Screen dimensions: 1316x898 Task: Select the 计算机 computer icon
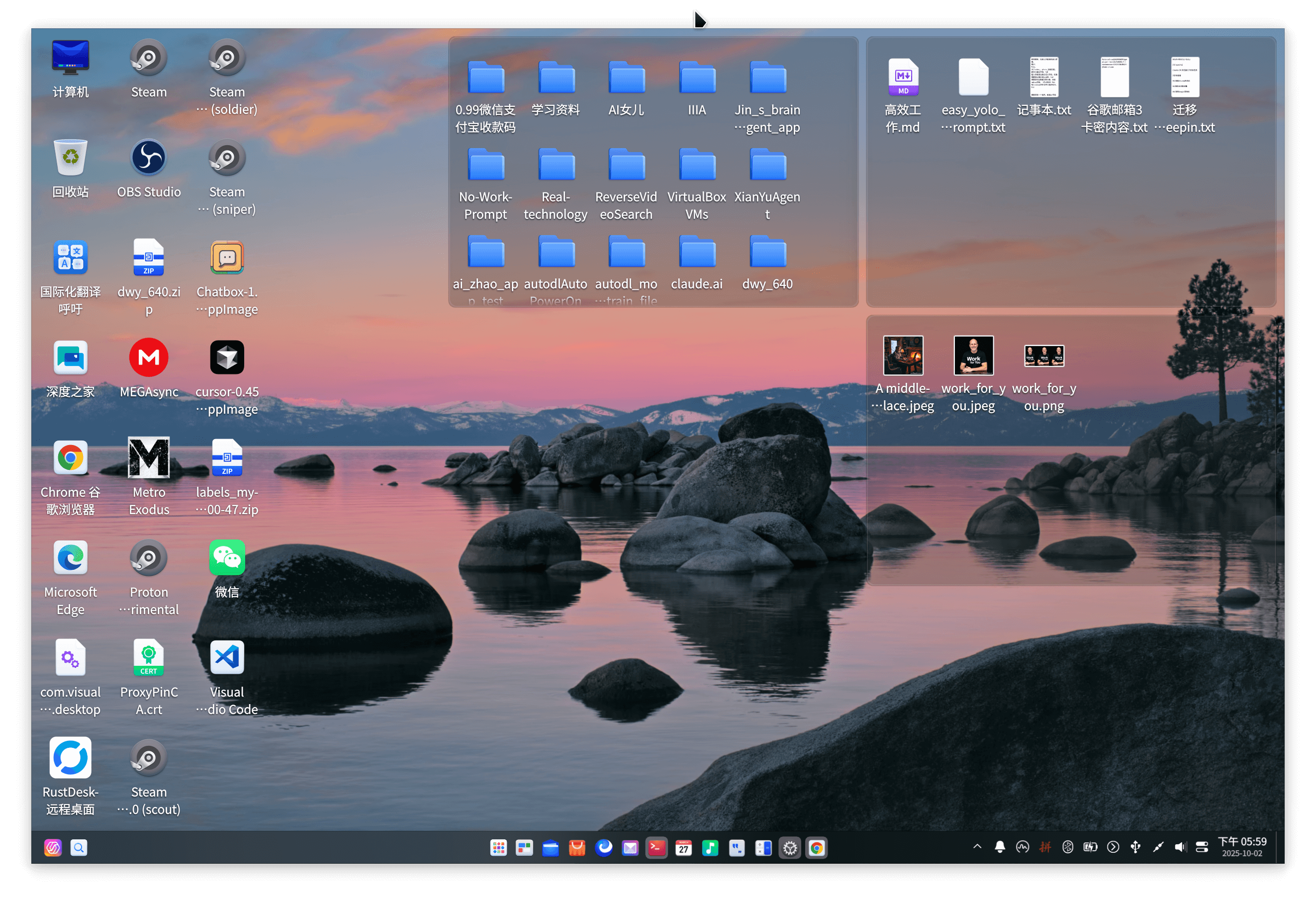tap(70, 58)
